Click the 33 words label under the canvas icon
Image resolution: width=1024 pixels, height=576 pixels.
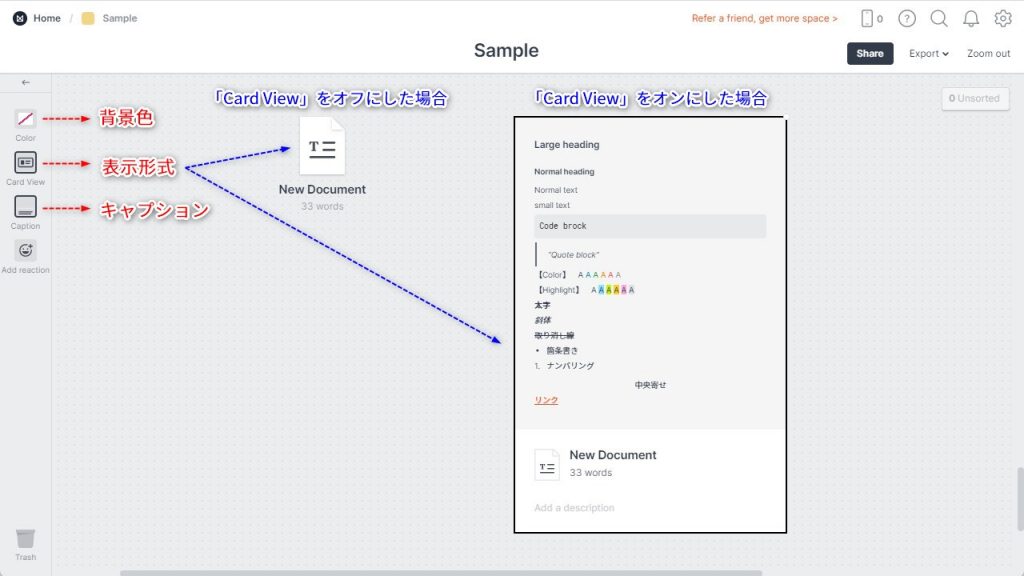coord(322,206)
